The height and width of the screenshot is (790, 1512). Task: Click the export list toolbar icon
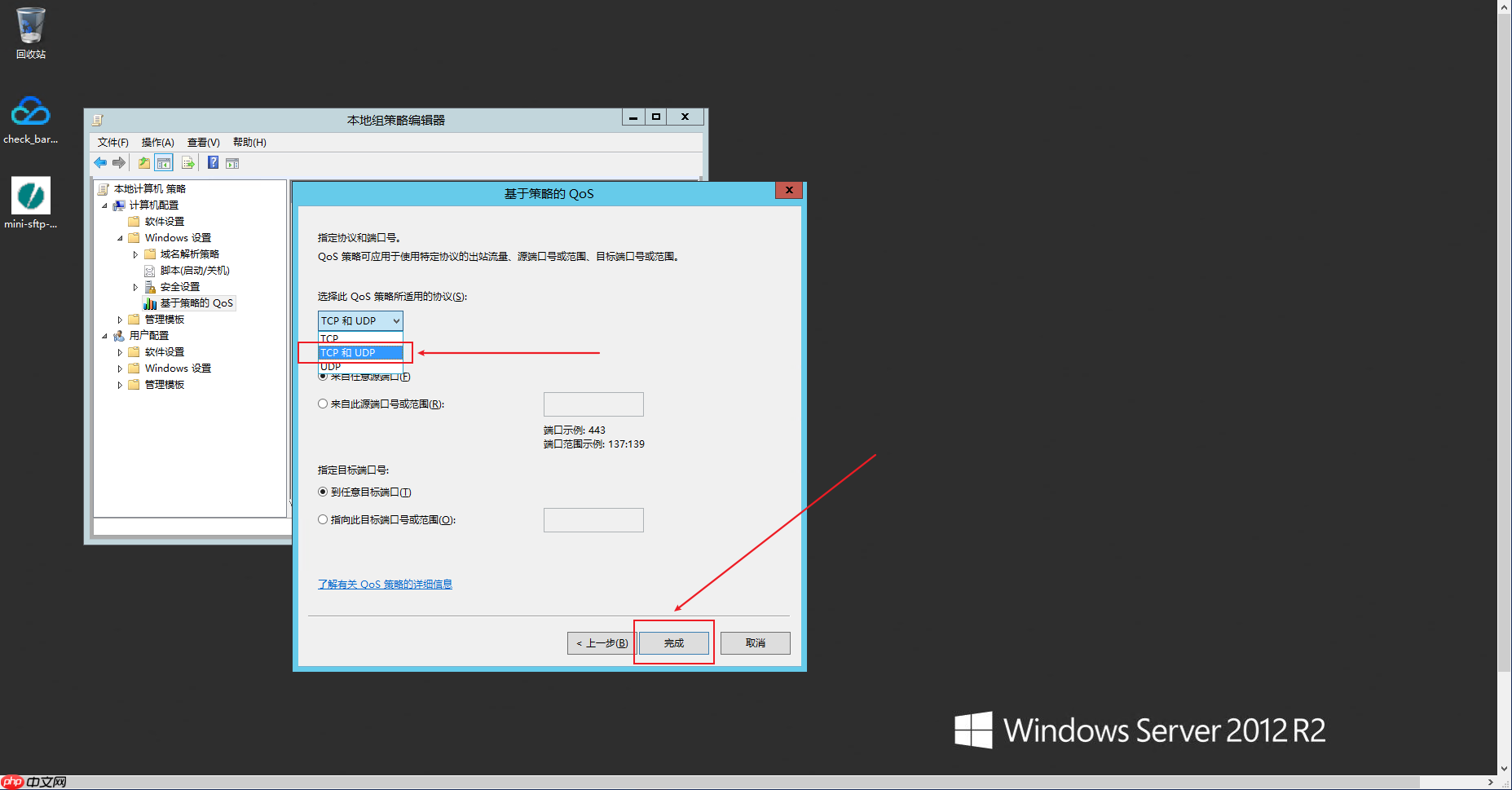188,162
